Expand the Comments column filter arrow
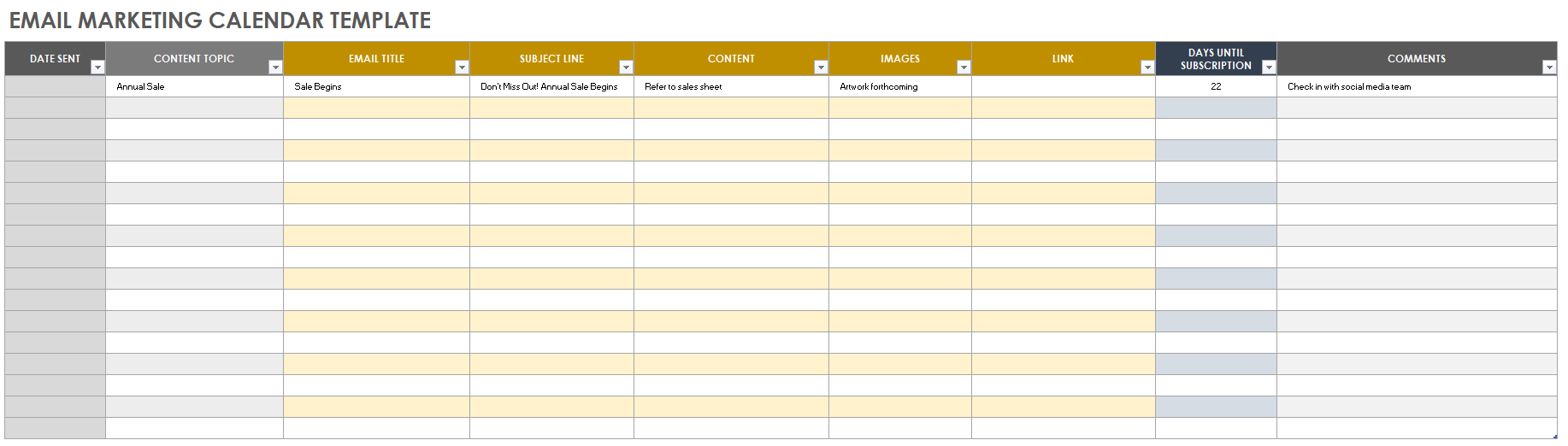This screenshot has width=1568, height=446. click(1548, 67)
